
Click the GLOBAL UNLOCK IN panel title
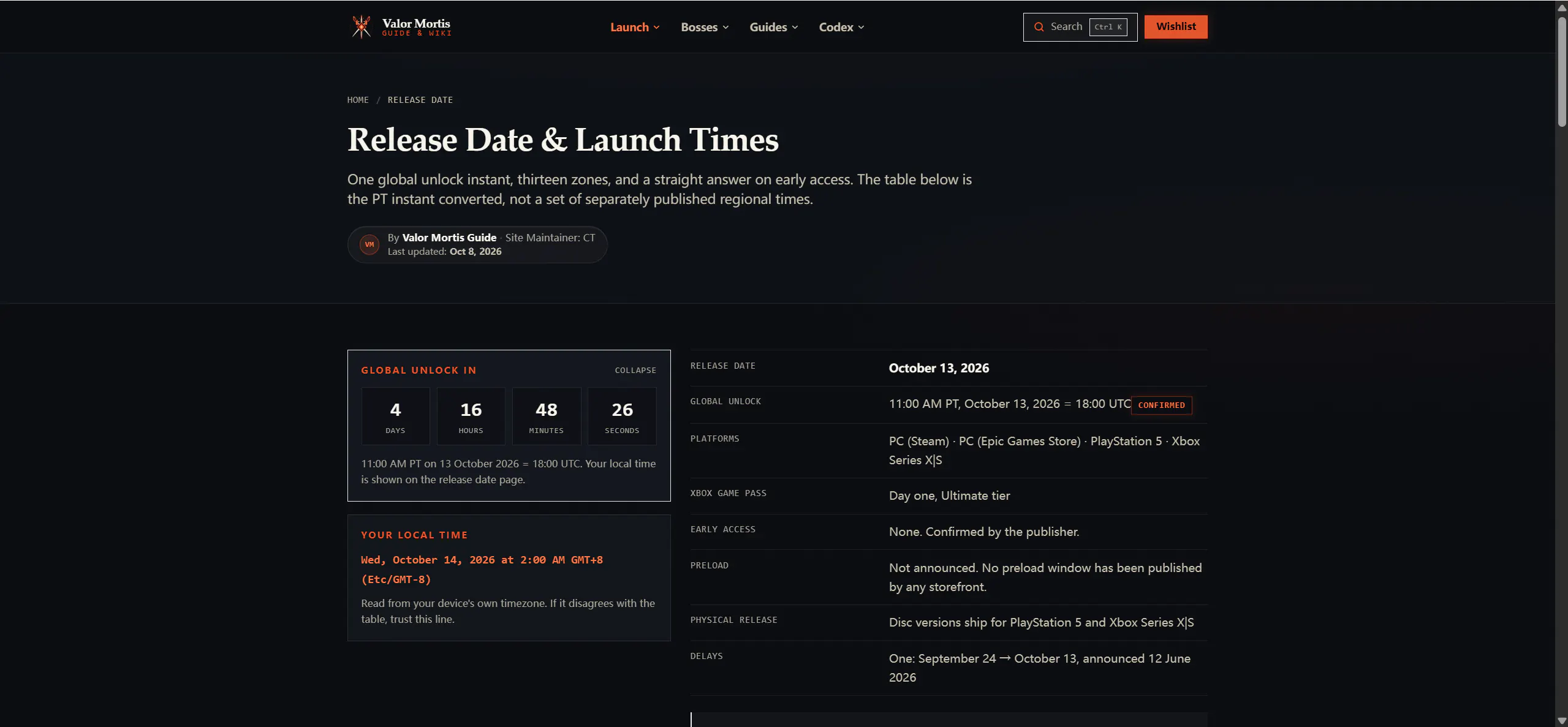coord(419,370)
